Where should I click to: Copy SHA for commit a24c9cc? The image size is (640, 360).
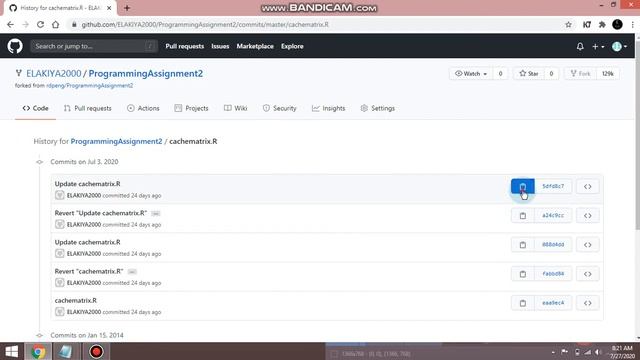pos(522,216)
